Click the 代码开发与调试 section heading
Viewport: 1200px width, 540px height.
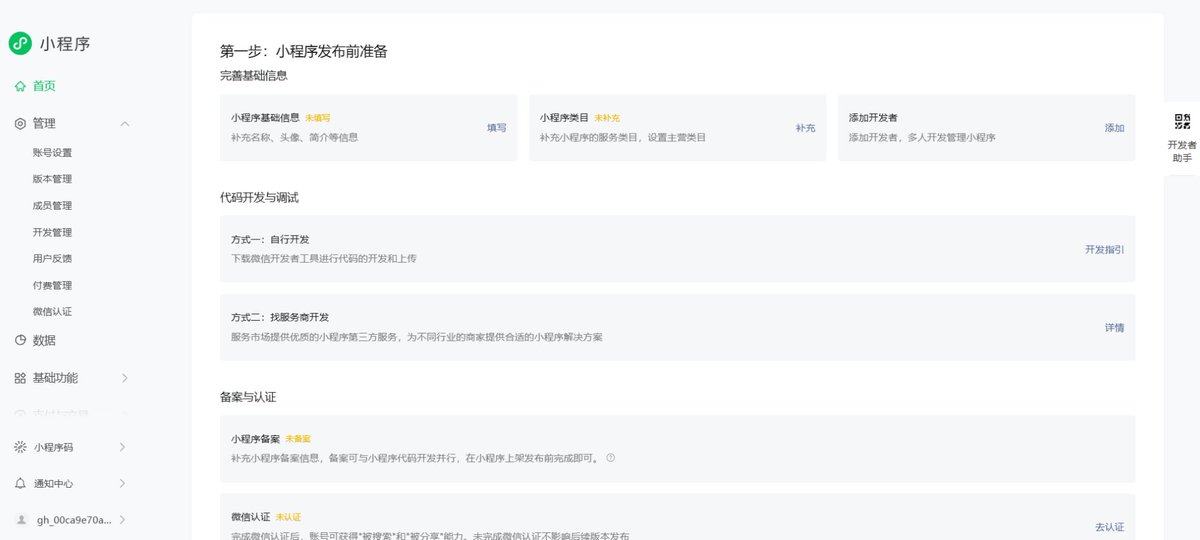259,197
